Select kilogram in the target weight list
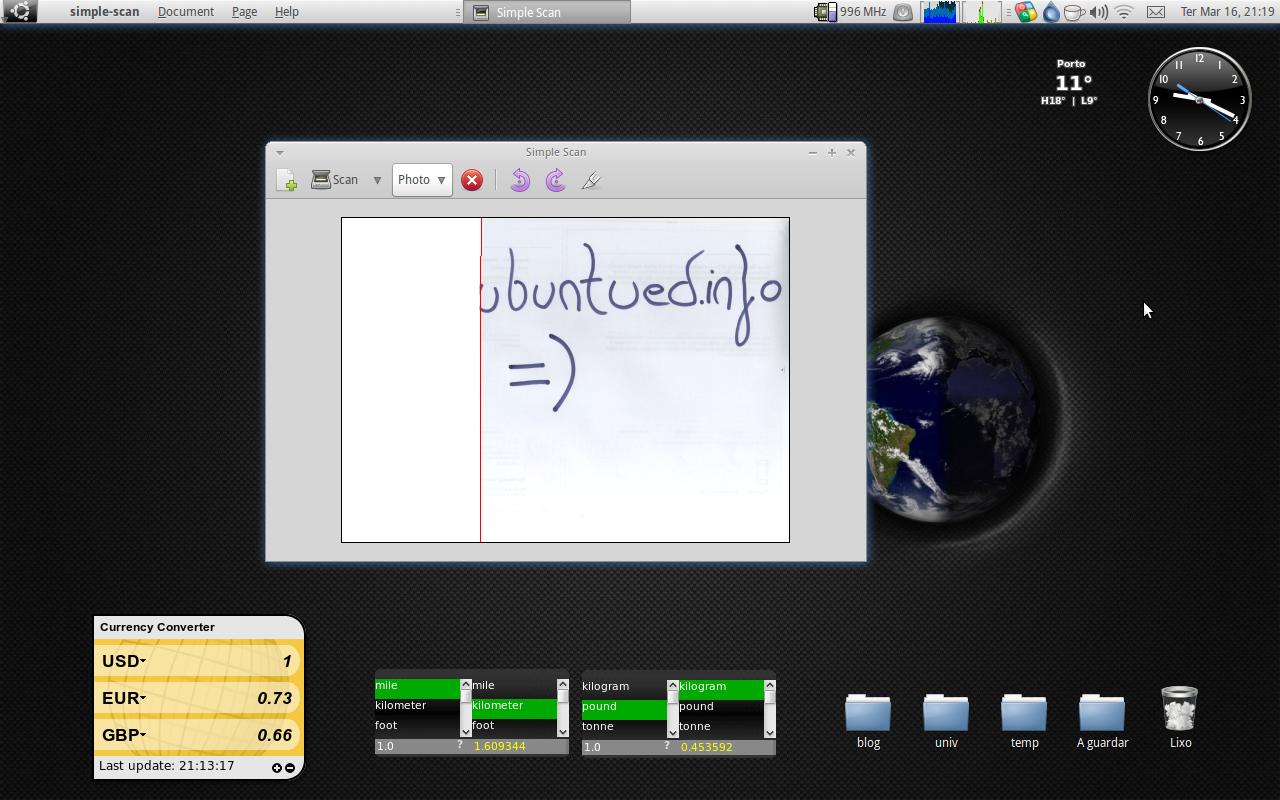The height and width of the screenshot is (800, 1280). pyautogui.click(x=721, y=687)
